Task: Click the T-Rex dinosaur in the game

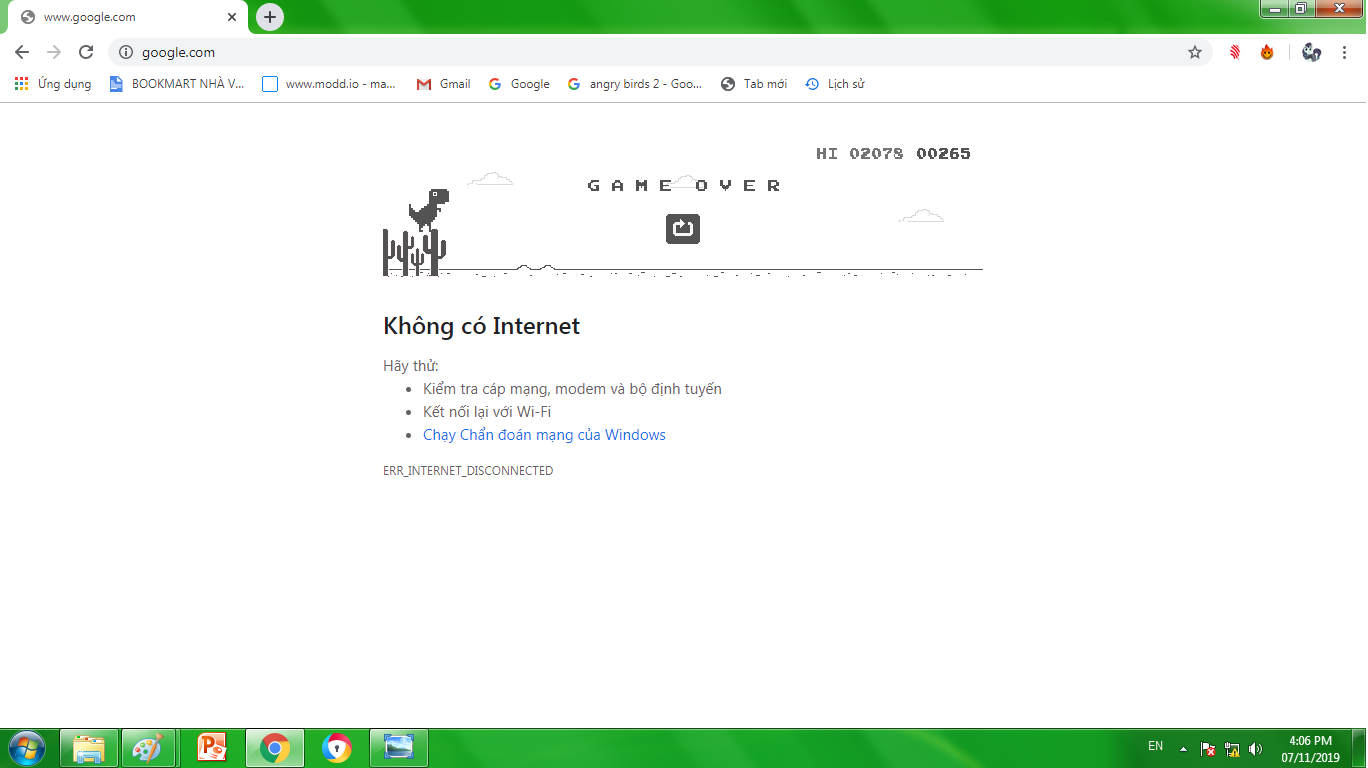Action: tap(428, 209)
